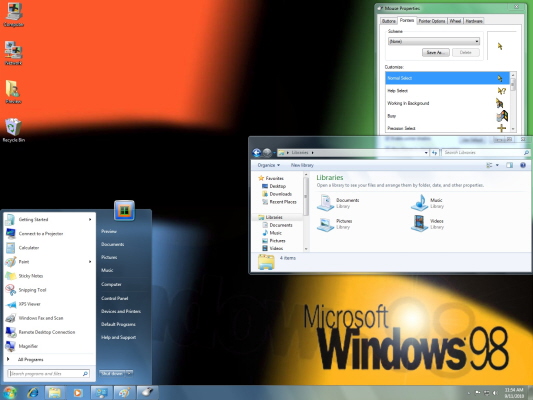This screenshot has height=400, width=533.
Task: Launch Internet Explorer from taskbar
Action: coord(33,393)
